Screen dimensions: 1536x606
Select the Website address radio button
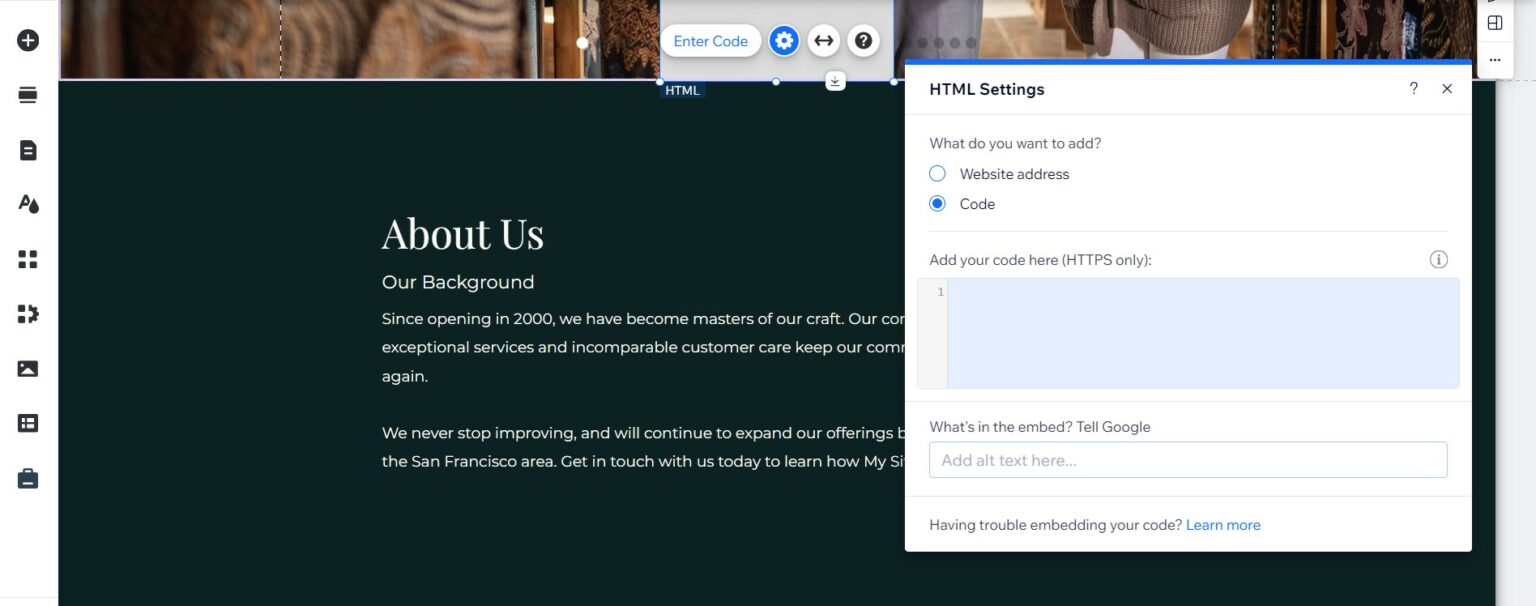click(937, 173)
